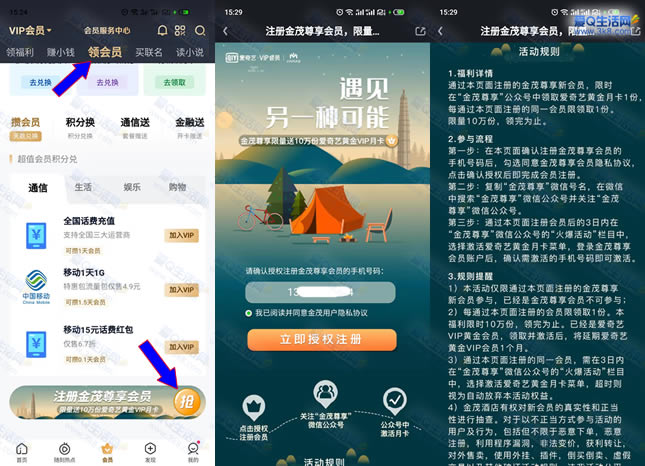Go to 首页 home icon
This screenshot has width=645, height=466.
[22, 452]
